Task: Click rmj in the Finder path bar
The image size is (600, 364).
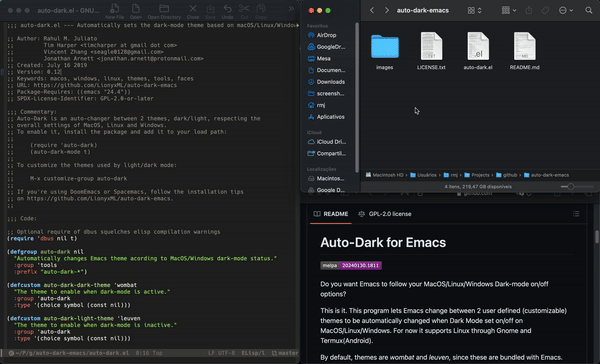Action: tap(451, 175)
